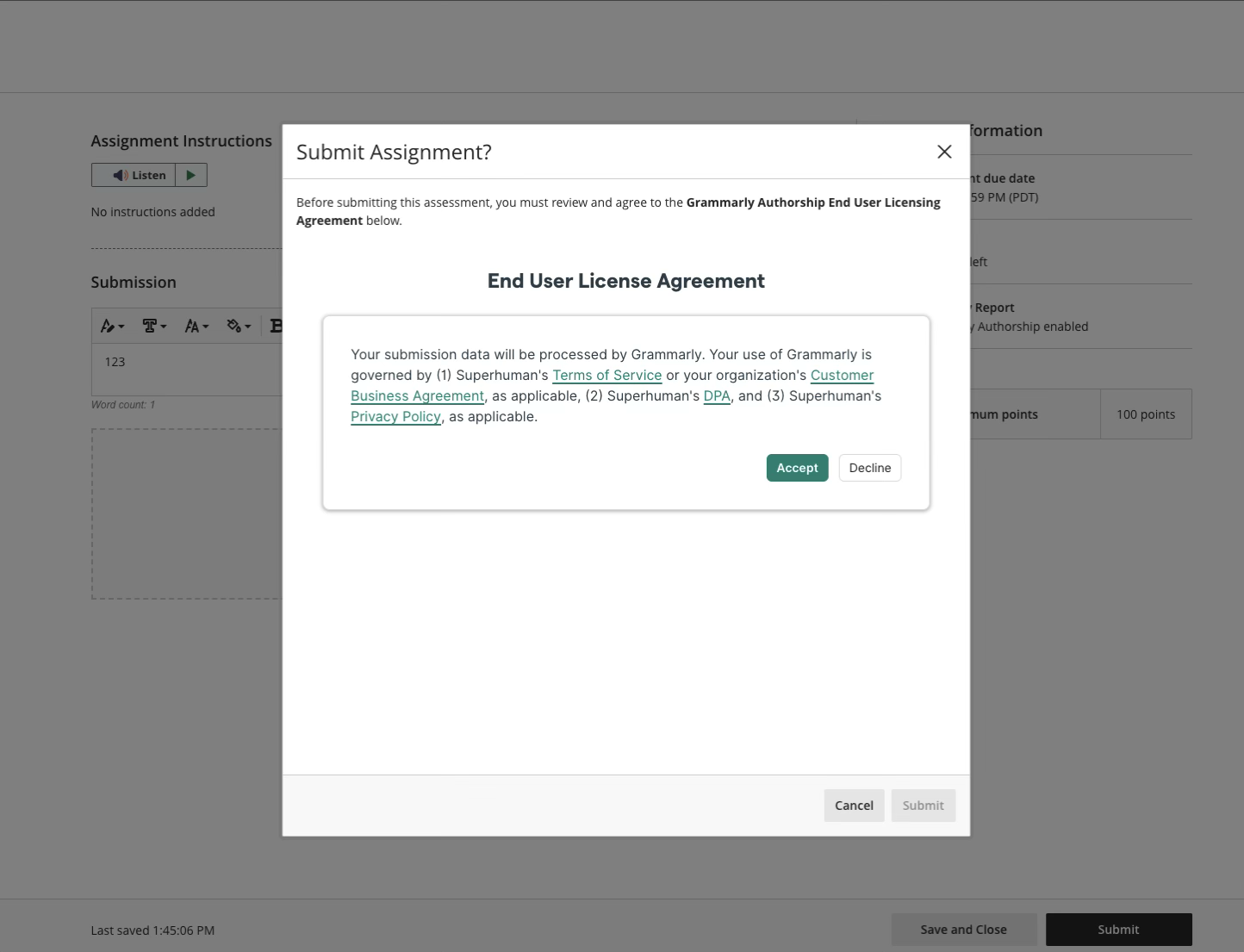Click the greyed Submit button inside the dialog

pyautogui.click(x=924, y=806)
